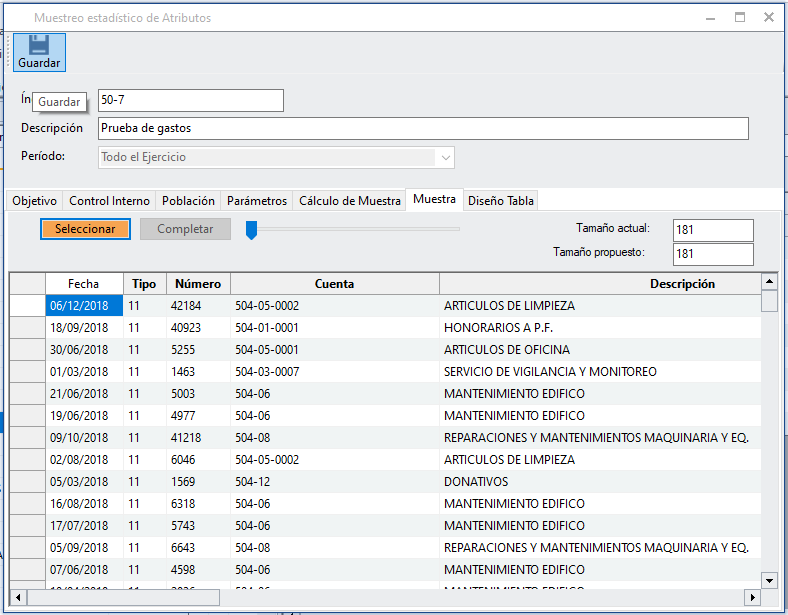Click the Descripción text field
788x615 pixels.
pyautogui.click(x=423, y=128)
